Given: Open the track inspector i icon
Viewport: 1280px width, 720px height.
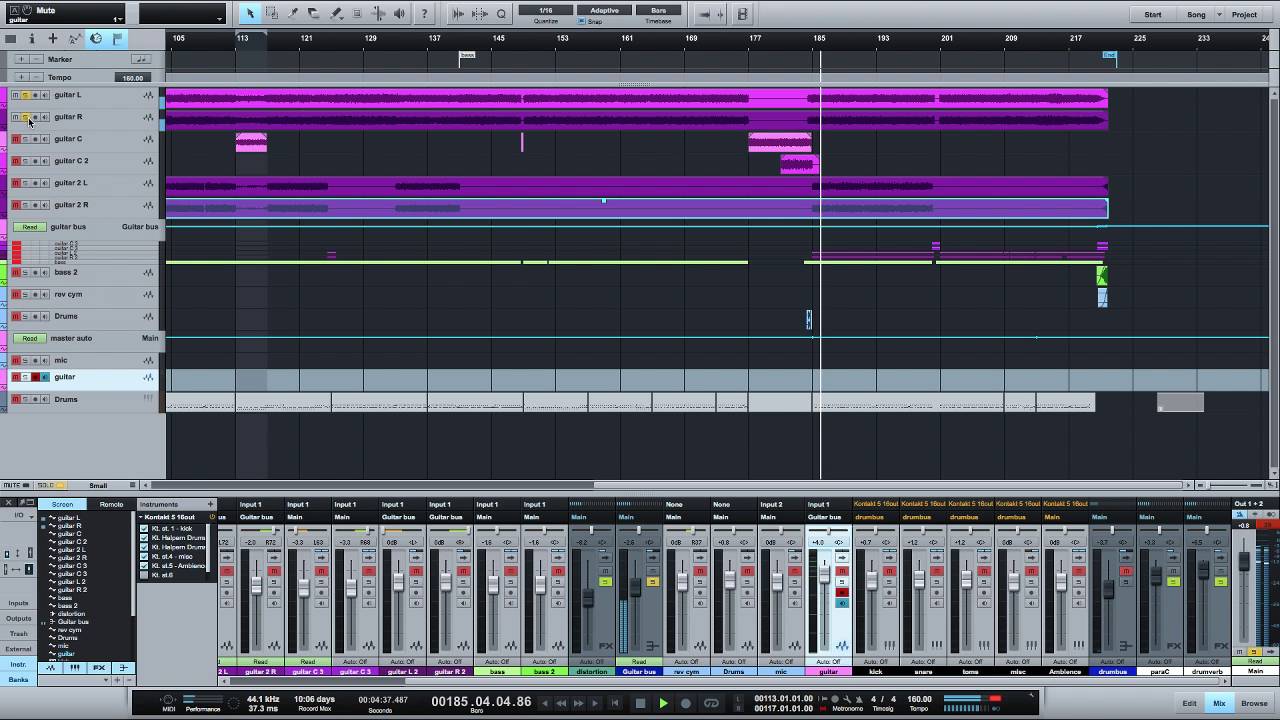Looking at the screenshot, I should point(31,39).
